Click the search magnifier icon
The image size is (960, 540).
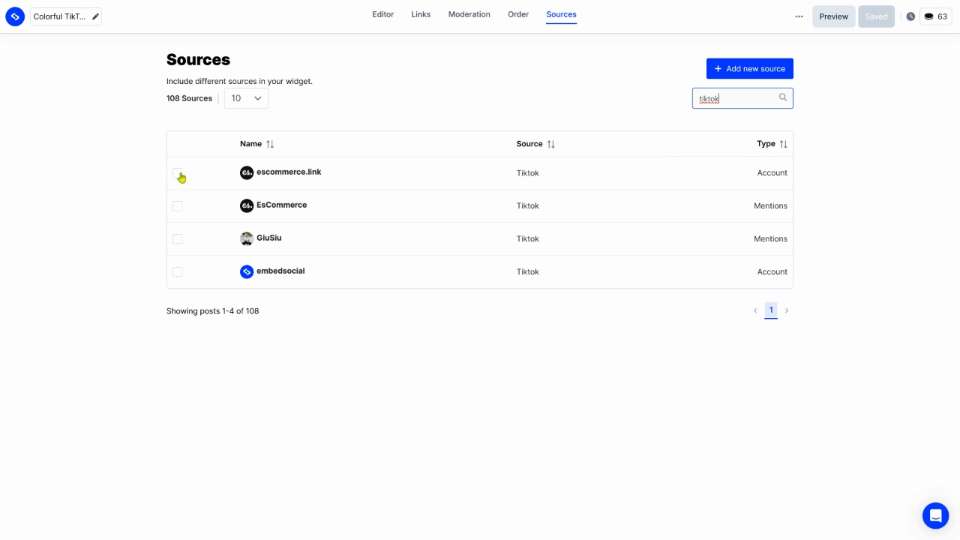pos(782,97)
